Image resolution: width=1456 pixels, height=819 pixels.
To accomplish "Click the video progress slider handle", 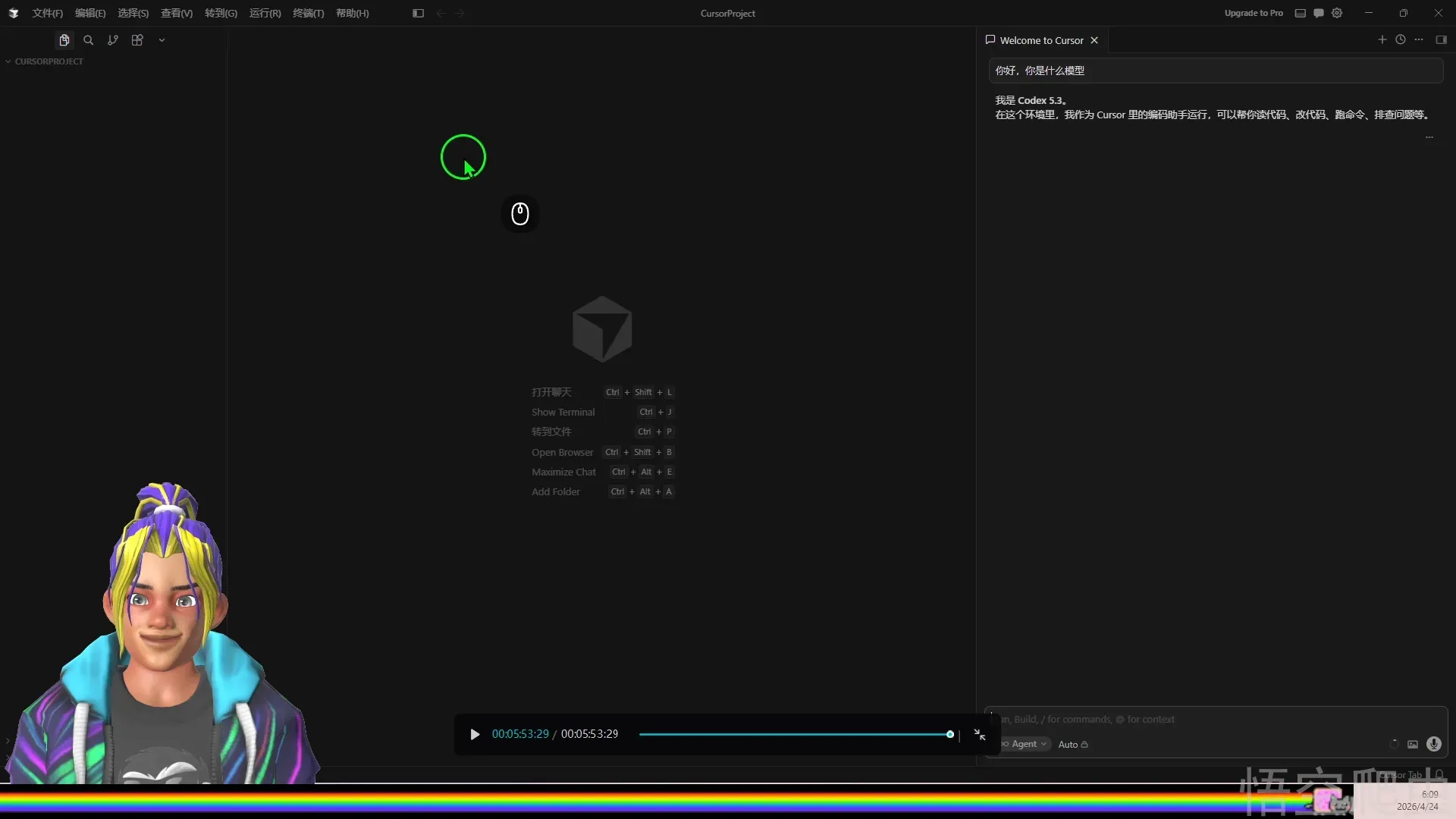I will point(950,734).
